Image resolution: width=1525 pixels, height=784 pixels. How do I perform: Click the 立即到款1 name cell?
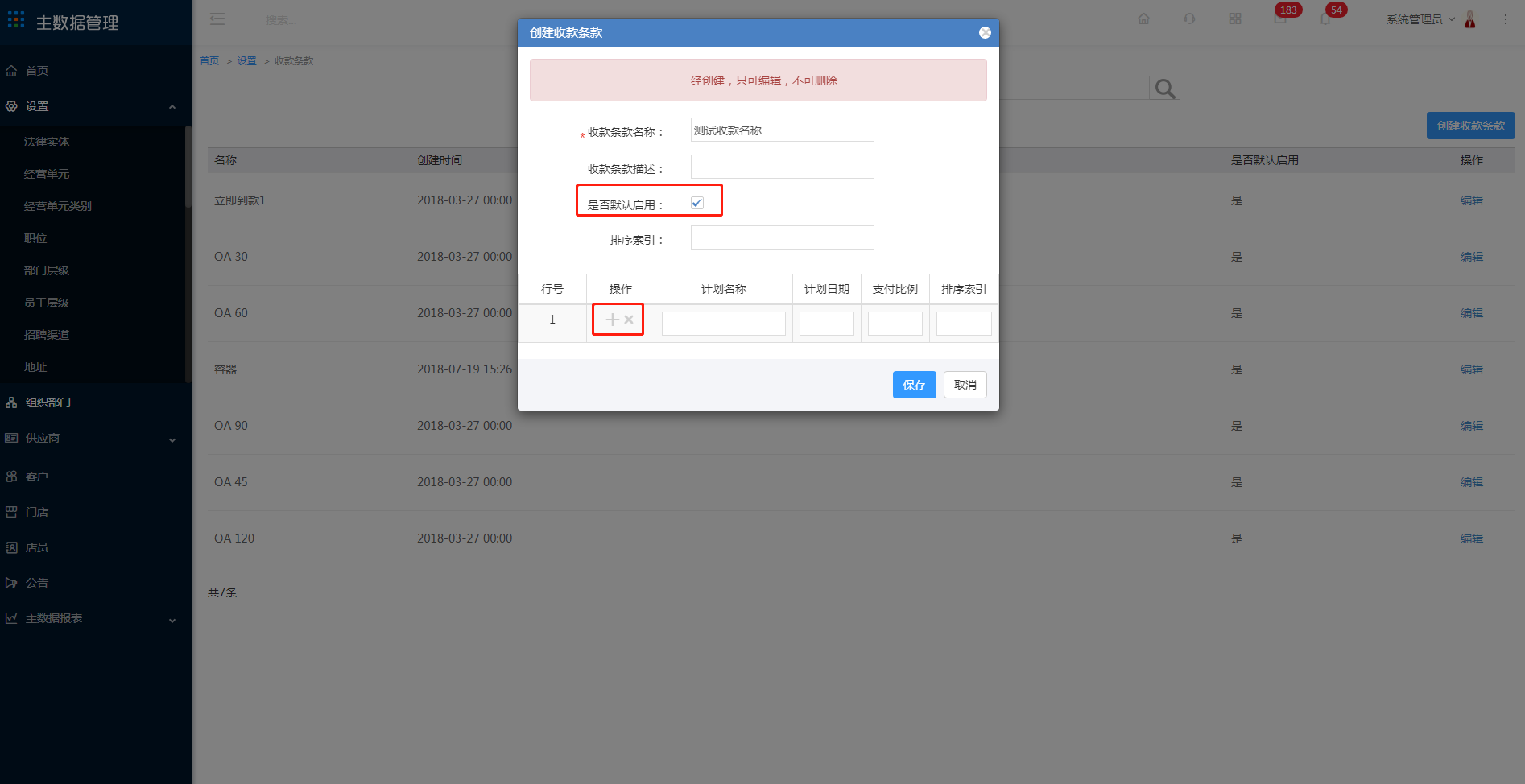click(240, 200)
